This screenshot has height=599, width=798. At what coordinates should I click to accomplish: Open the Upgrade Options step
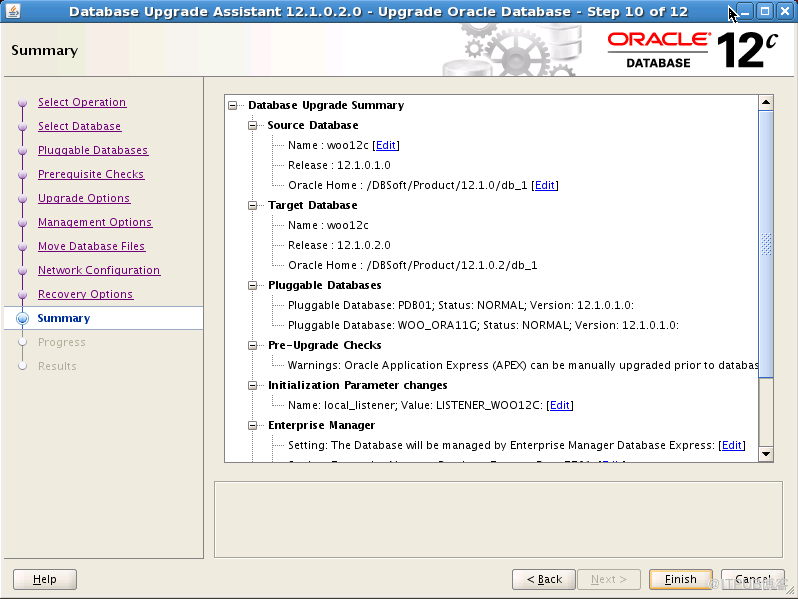[x=84, y=198]
